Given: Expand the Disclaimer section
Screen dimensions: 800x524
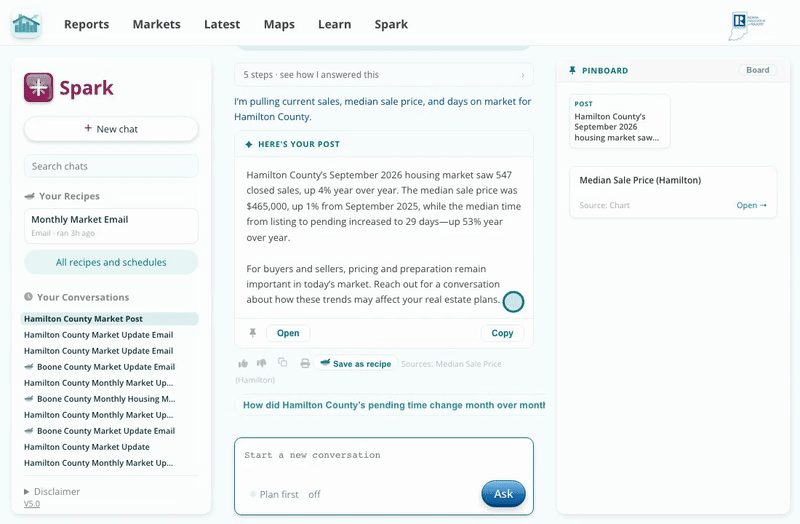Looking at the screenshot, I should tap(52, 491).
